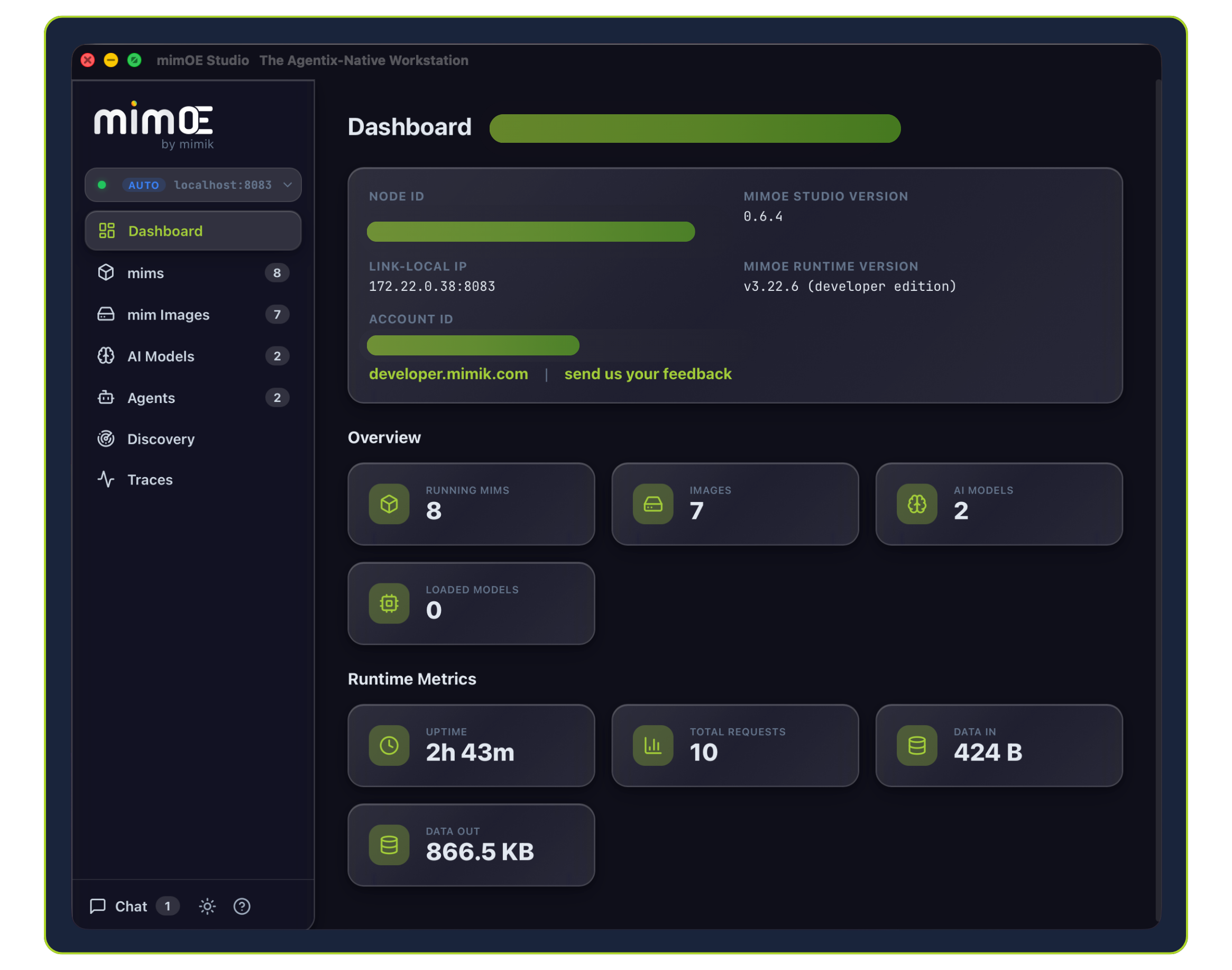Open the Chat panel button
This screenshot has height=970, width=1232.
click(134, 907)
